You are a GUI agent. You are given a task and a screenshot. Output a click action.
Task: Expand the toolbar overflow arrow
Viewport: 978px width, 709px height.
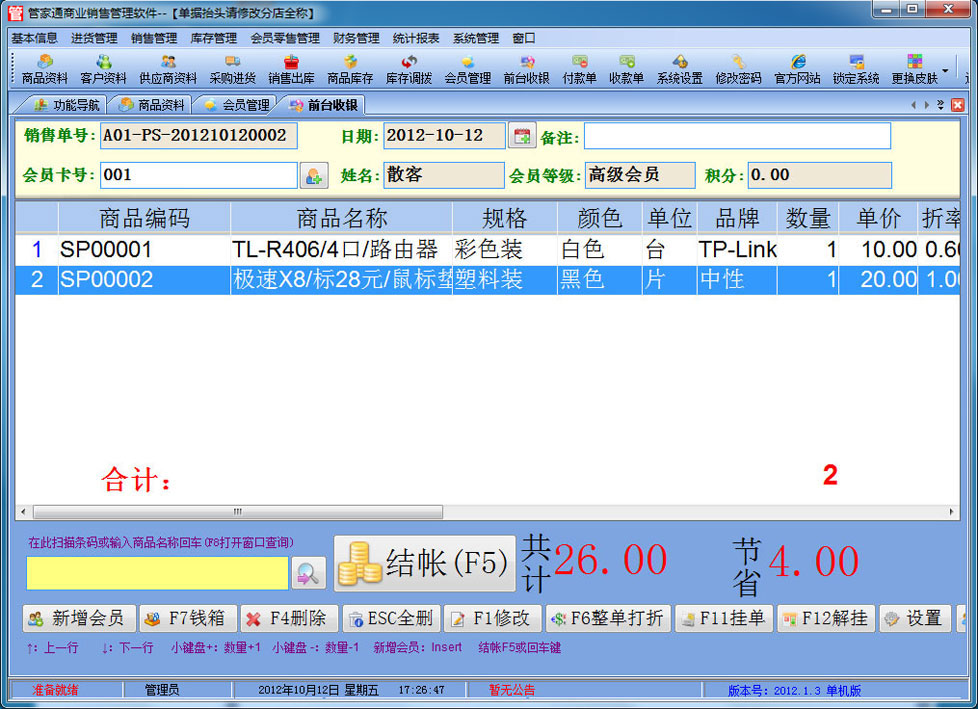click(x=946, y=70)
